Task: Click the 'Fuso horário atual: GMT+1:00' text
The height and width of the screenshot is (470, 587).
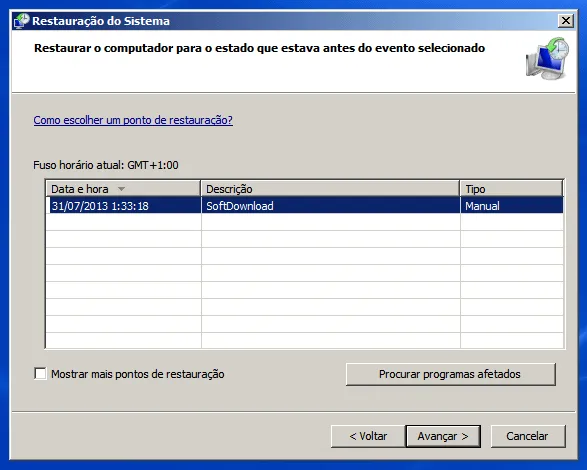Action: [x=106, y=165]
